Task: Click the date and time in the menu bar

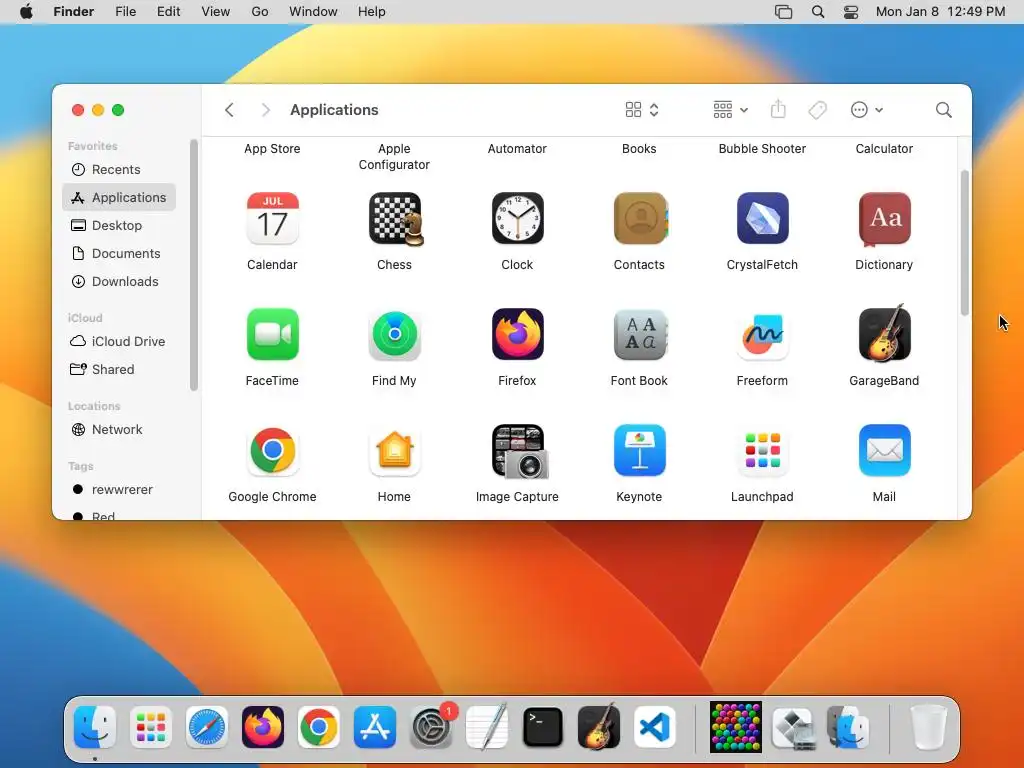Action: tap(940, 12)
